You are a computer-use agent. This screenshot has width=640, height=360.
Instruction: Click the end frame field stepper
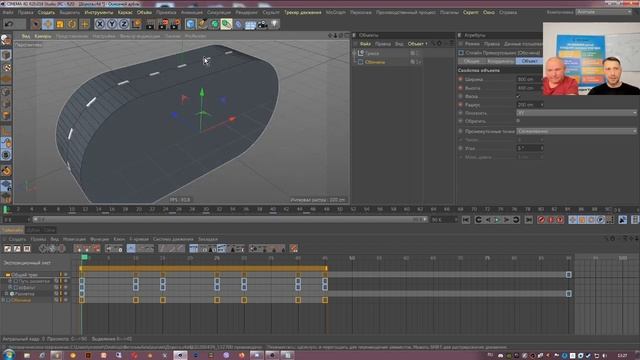coord(456,220)
